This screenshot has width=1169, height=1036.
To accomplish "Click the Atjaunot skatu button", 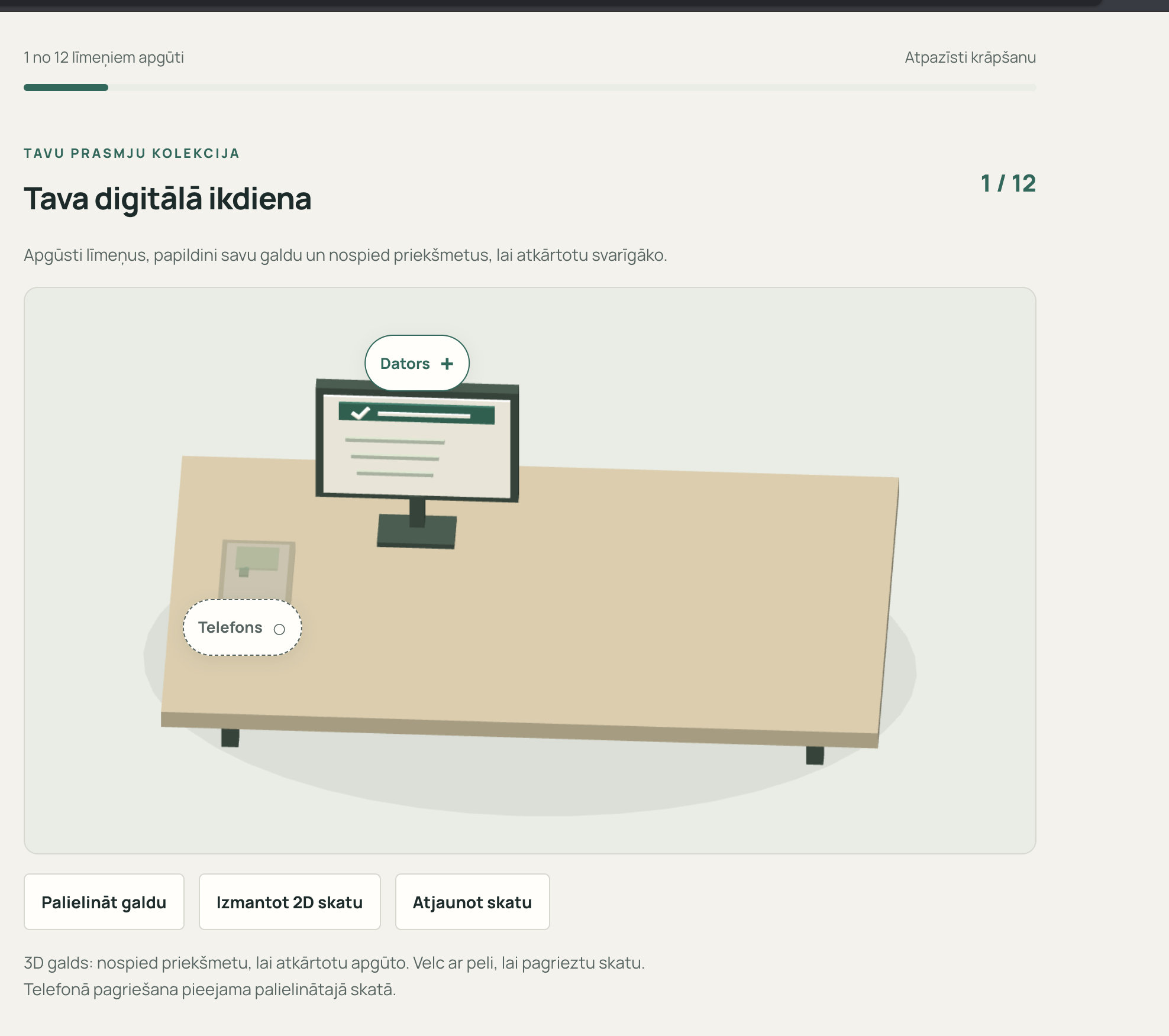I will (473, 902).
